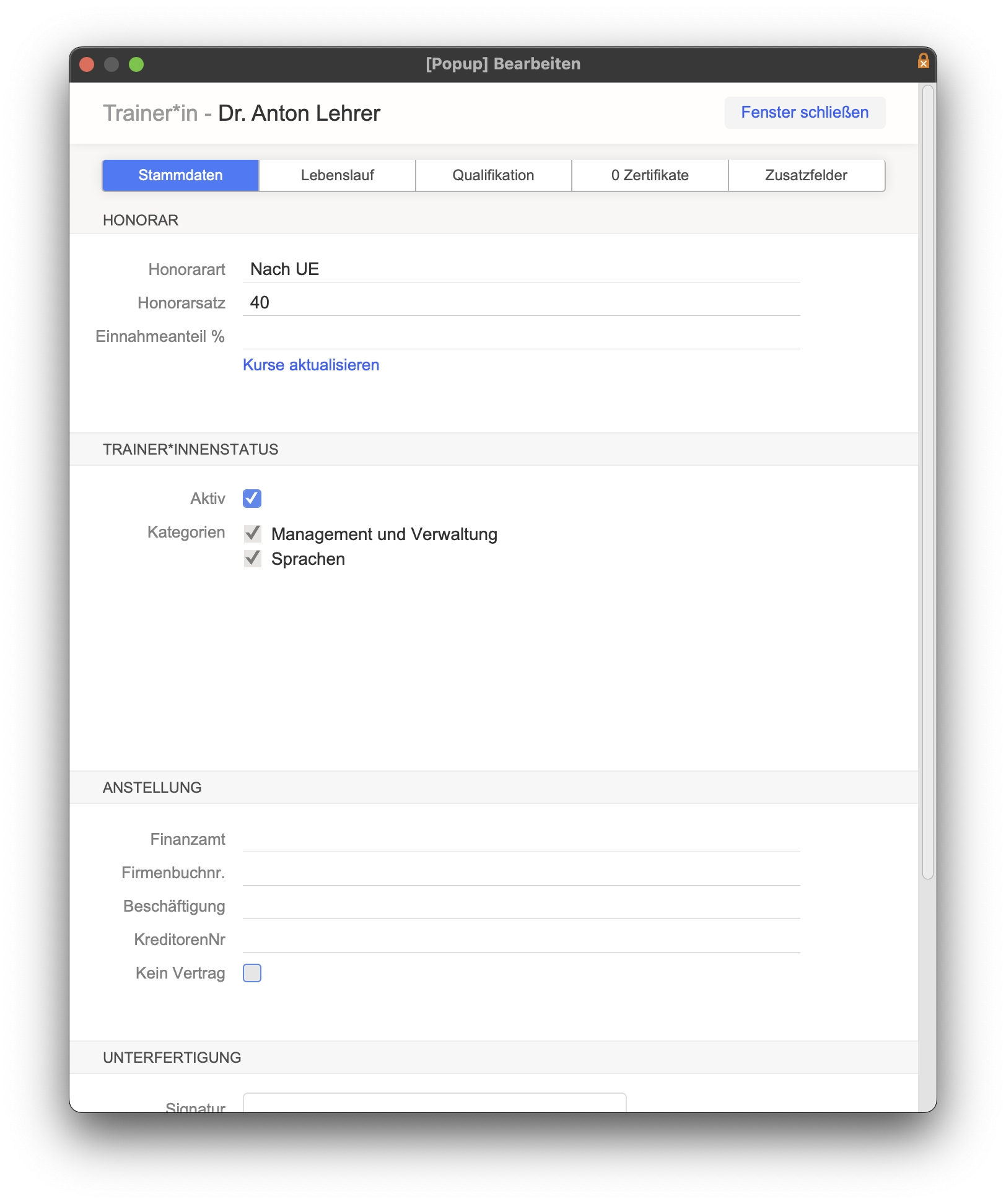The image size is (1006, 1204).
Task: Toggle the Management und Verwaltung category
Action: click(252, 533)
